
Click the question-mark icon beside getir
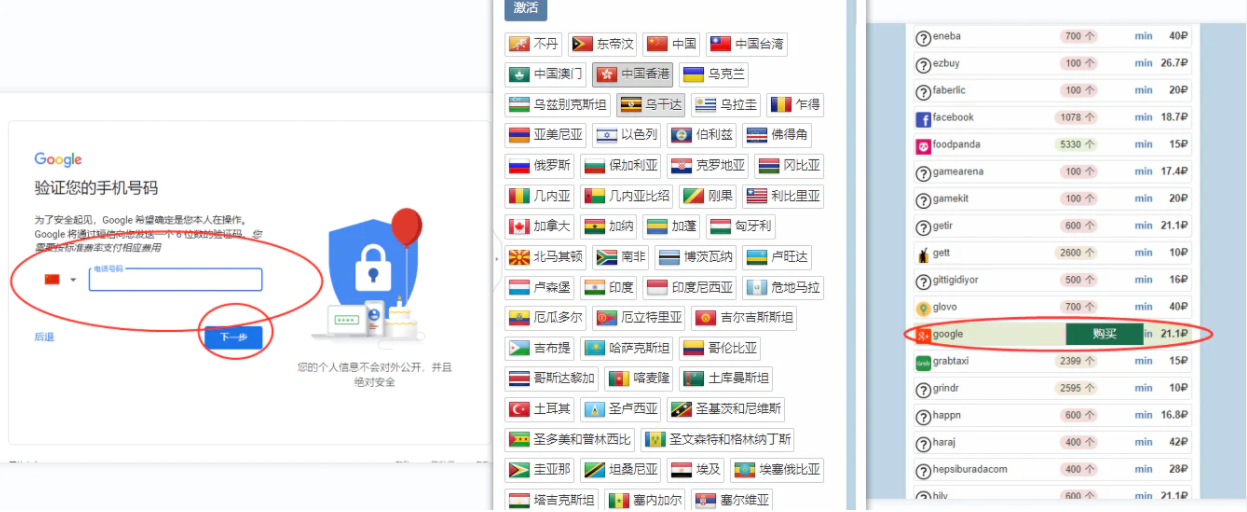(x=923, y=227)
